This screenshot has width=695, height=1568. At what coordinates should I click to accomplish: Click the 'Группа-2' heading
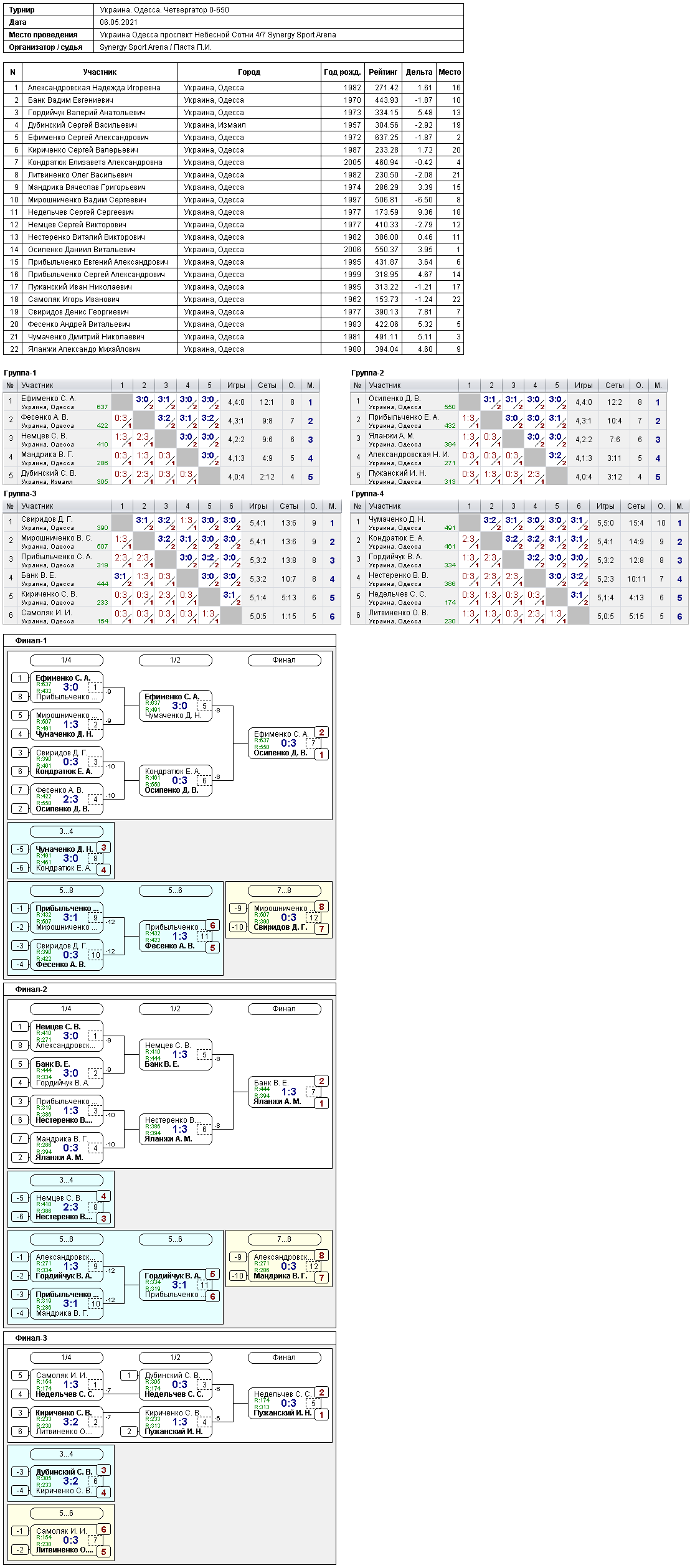click(367, 373)
